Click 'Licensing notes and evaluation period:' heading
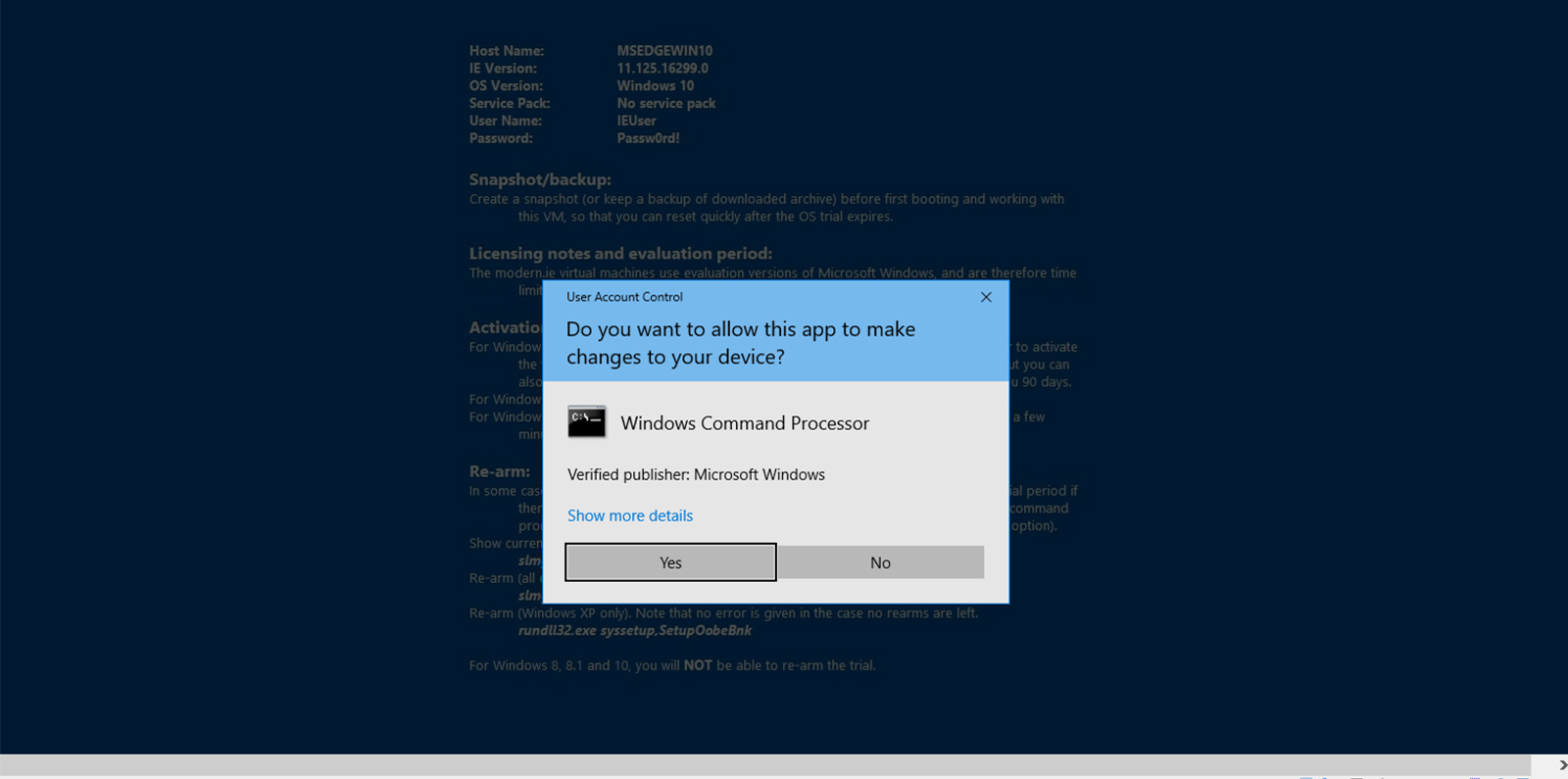Viewport: 1568px width, 779px height. pyautogui.click(x=620, y=253)
